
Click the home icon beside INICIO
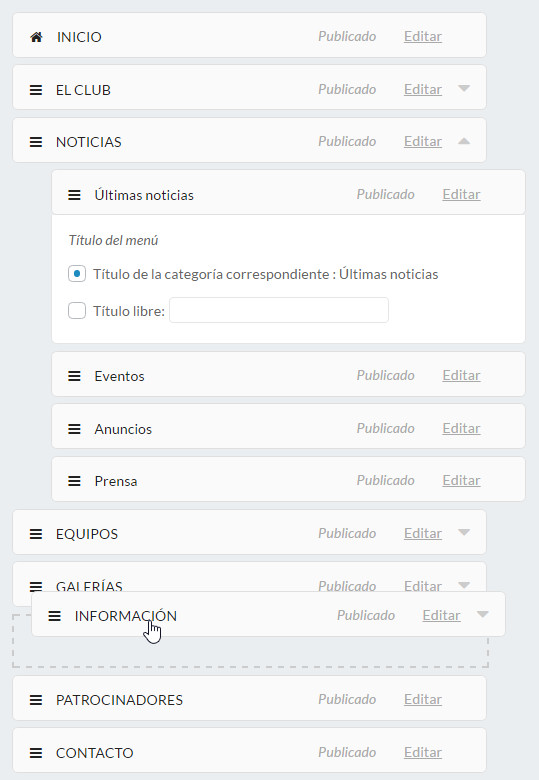click(36, 37)
